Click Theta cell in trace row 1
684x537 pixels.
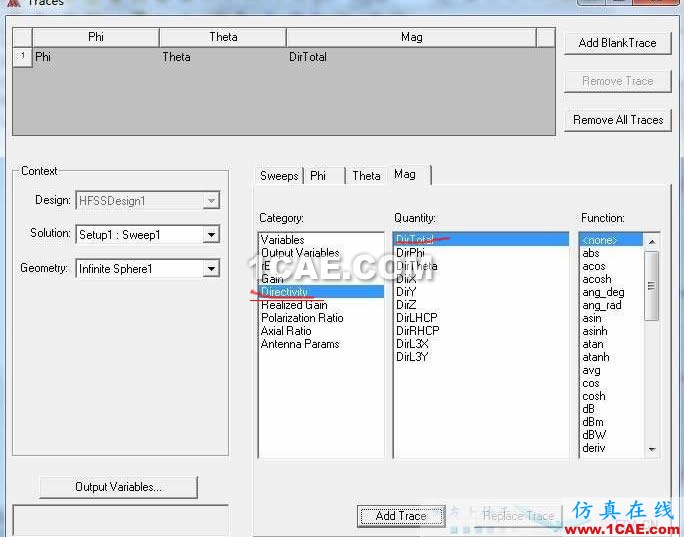click(223, 57)
